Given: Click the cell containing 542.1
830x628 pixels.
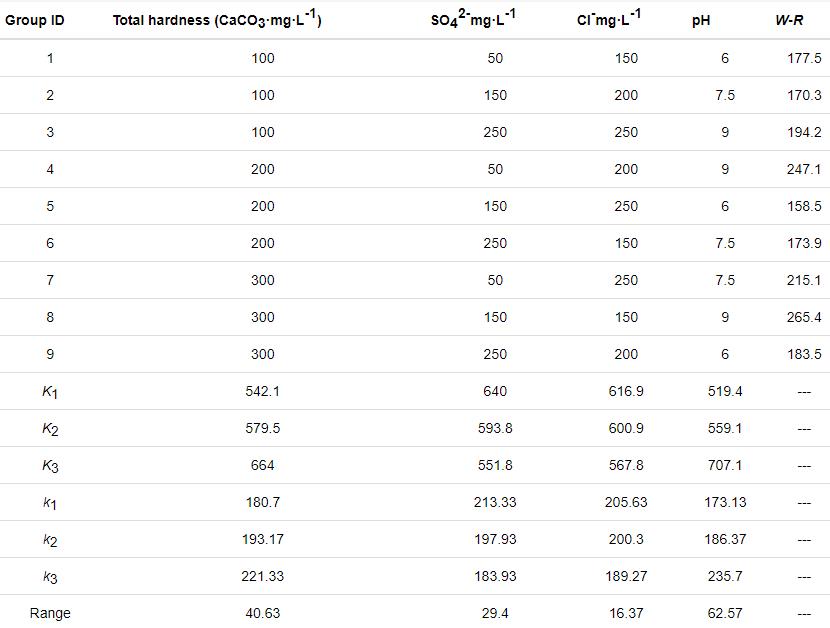Looking at the screenshot, I should click(x=263, y=391).
